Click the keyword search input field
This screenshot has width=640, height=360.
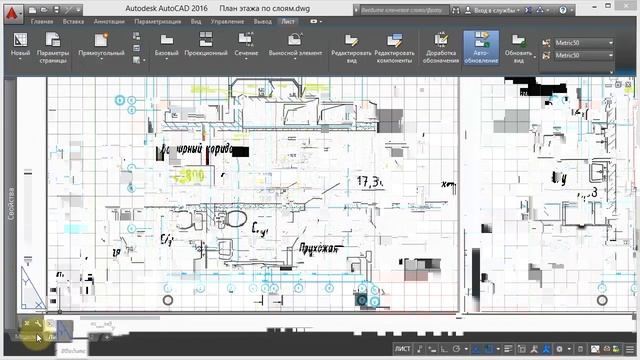click(404, 10)
